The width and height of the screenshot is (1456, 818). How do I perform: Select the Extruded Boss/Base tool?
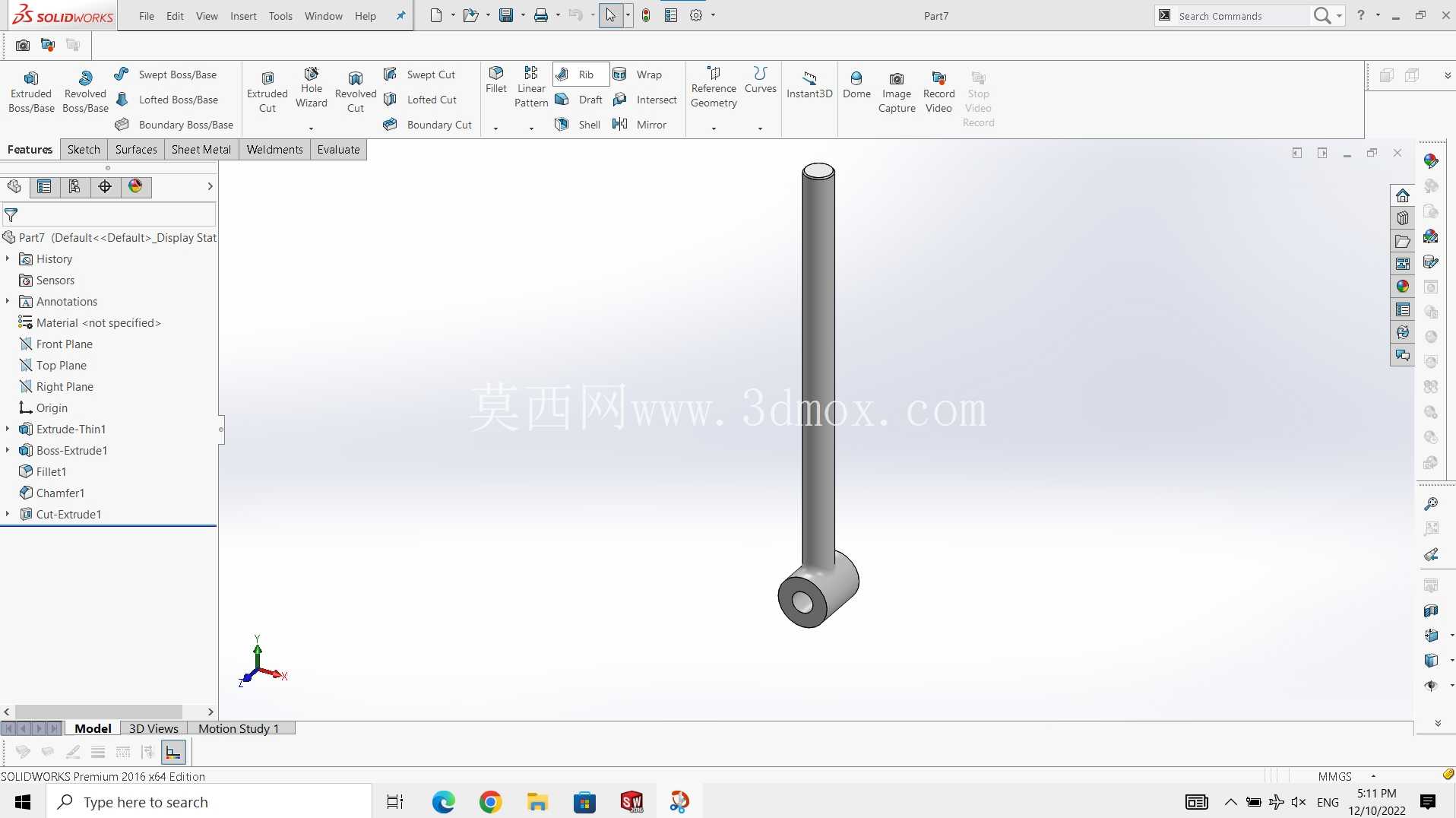click(31, 92)
